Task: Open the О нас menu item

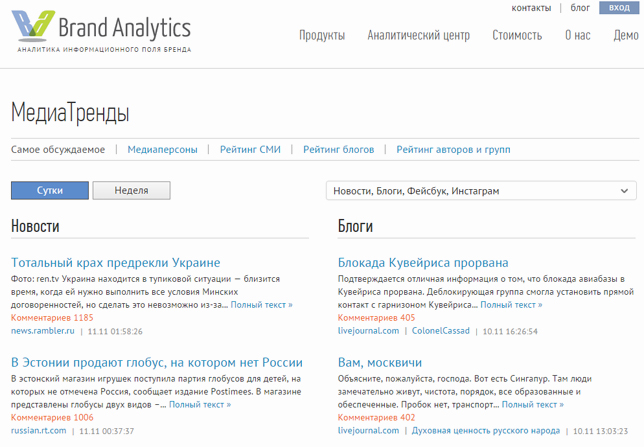Action: tap(577, 35)
